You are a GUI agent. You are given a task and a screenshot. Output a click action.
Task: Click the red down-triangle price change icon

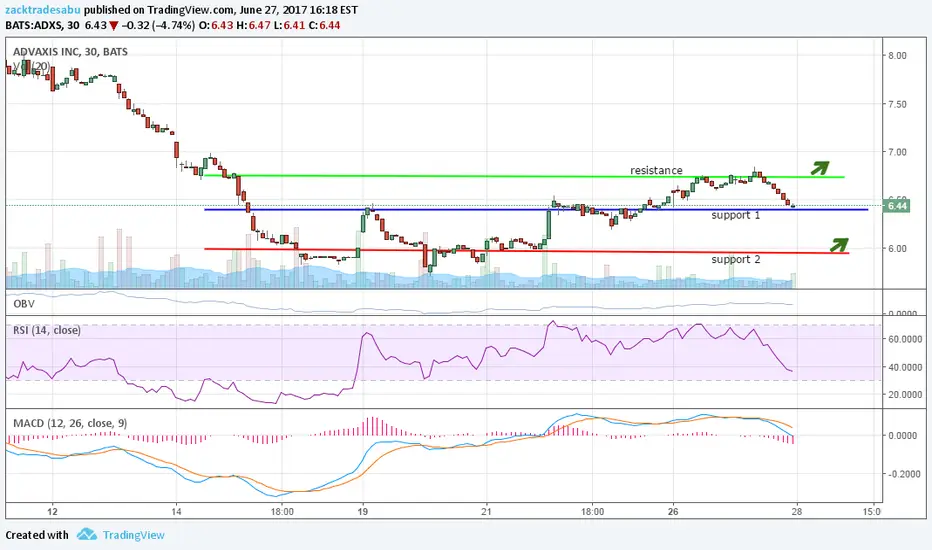click(114, 26)
